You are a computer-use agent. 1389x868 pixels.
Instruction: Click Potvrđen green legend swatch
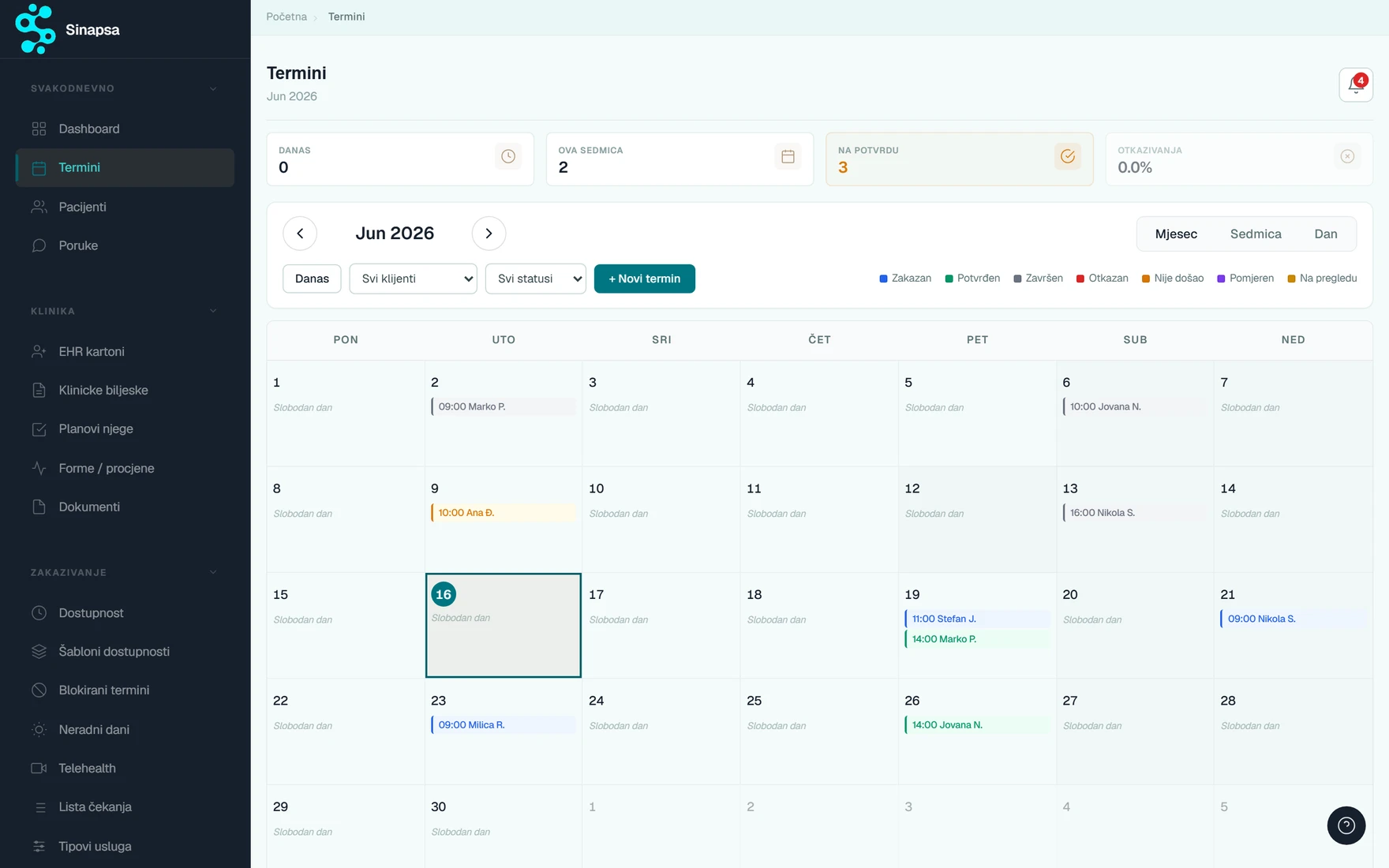coord(949,279)
